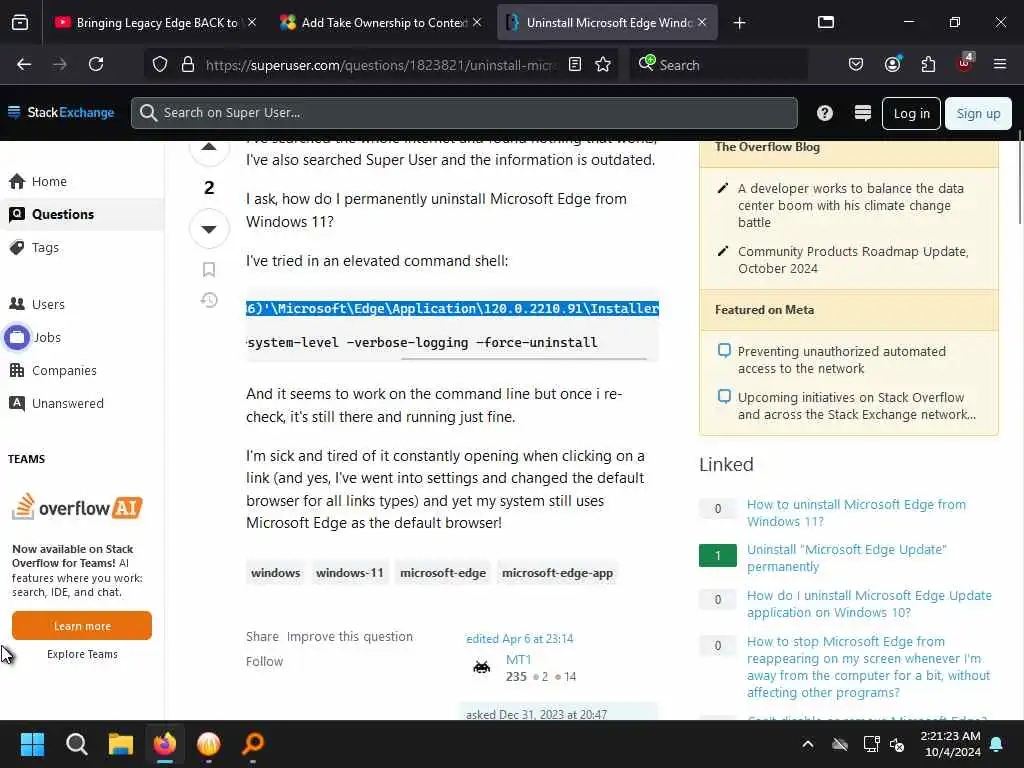
Task: Downvote the question
Action: click(209, 229)
